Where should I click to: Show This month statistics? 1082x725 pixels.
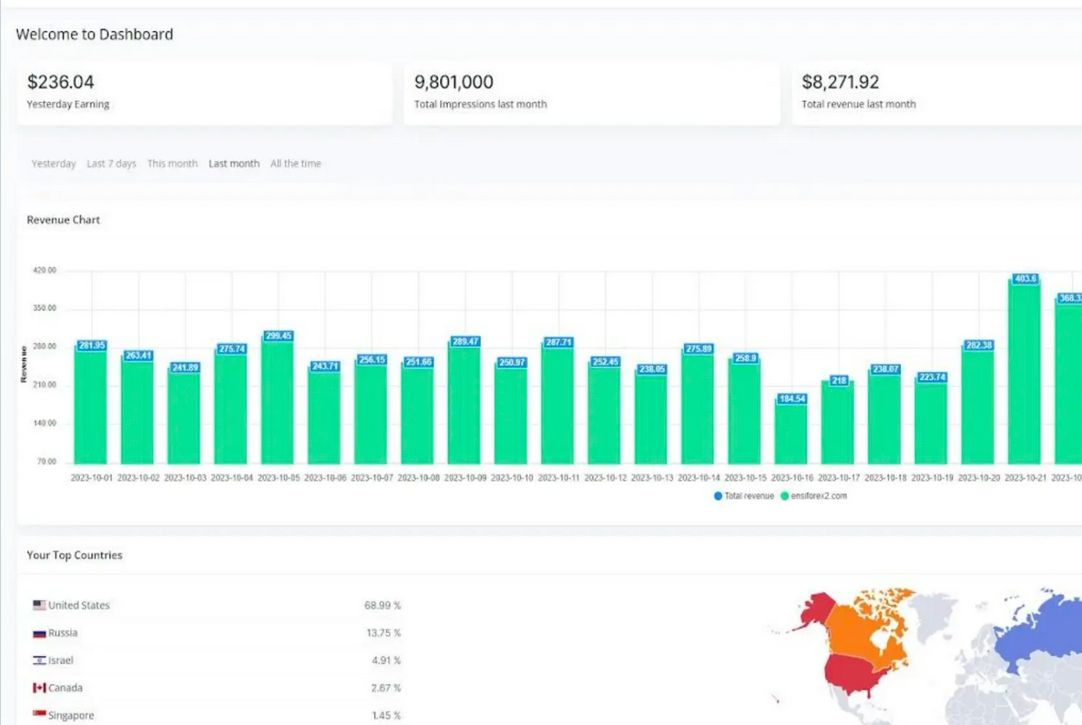click(x=172, y=163)
